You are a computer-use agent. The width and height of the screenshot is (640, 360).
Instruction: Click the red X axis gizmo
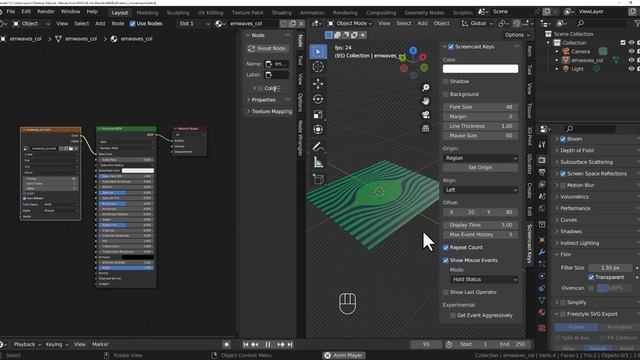[x=423, y=57]
